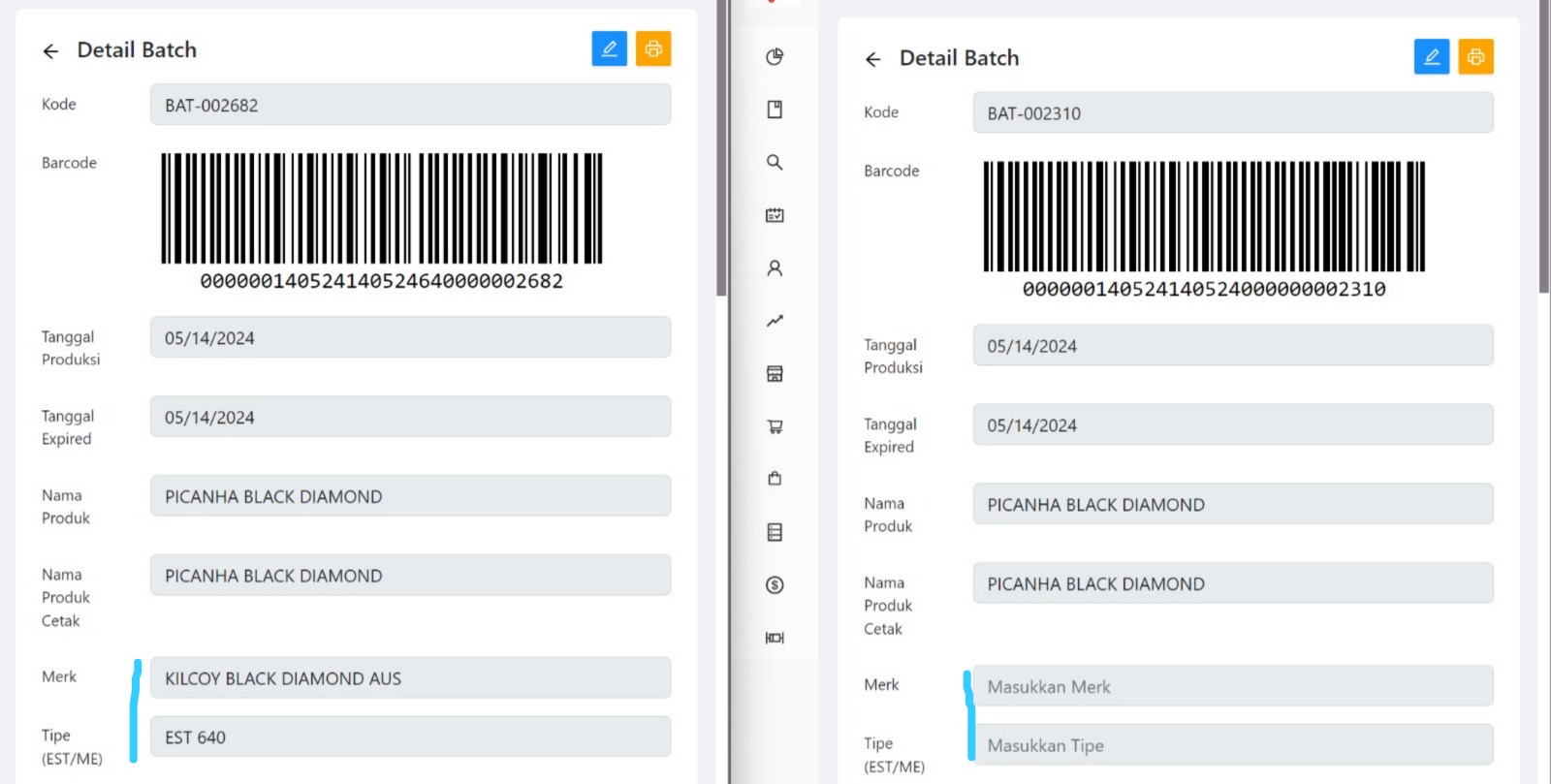Select the user profile icon in sidebar
Viewport: 1551px width, 784px height.
pos(775,268)
